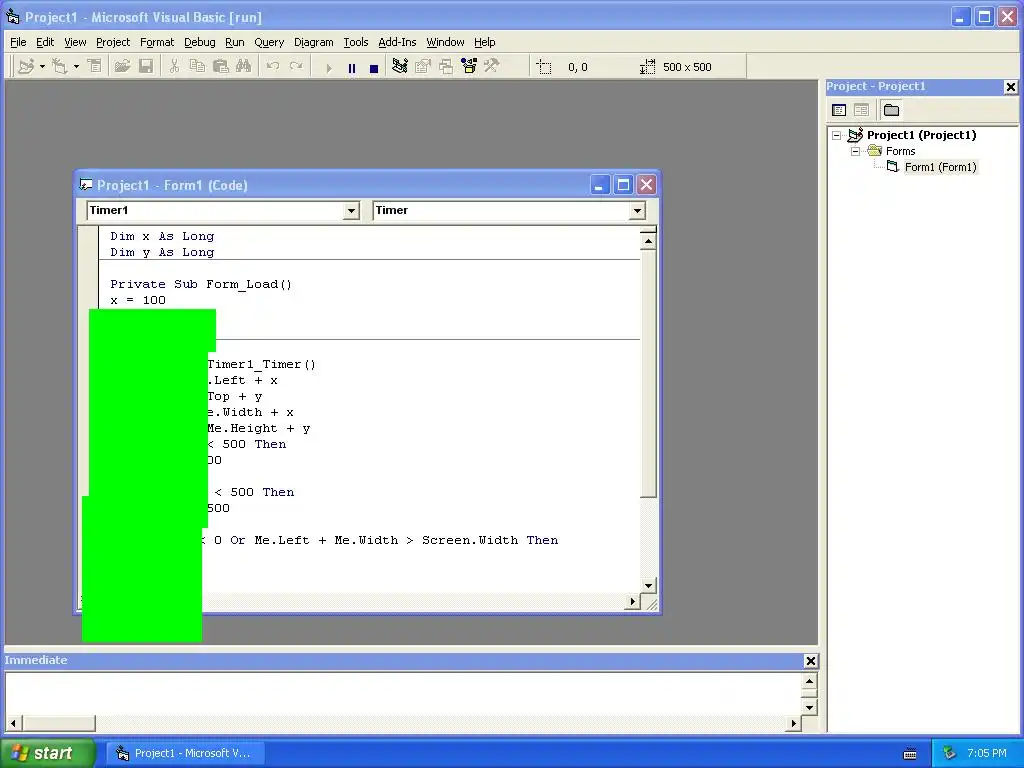Viewport: 1024px width, 768px height.
Task: Click the Save Project floppy icon
Action: (146, 67)
